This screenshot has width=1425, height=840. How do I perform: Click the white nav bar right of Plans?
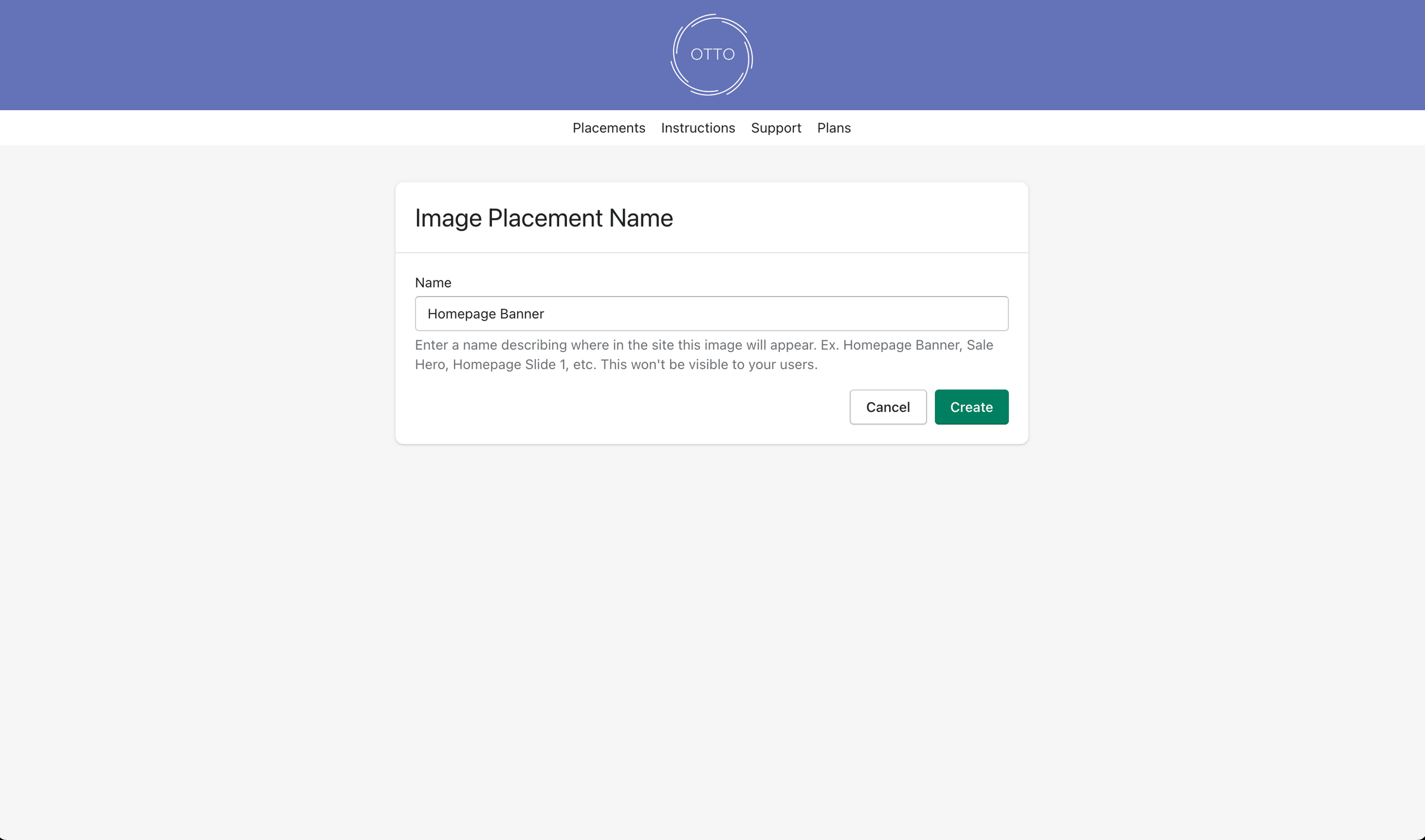click(x=1132, y=128)
